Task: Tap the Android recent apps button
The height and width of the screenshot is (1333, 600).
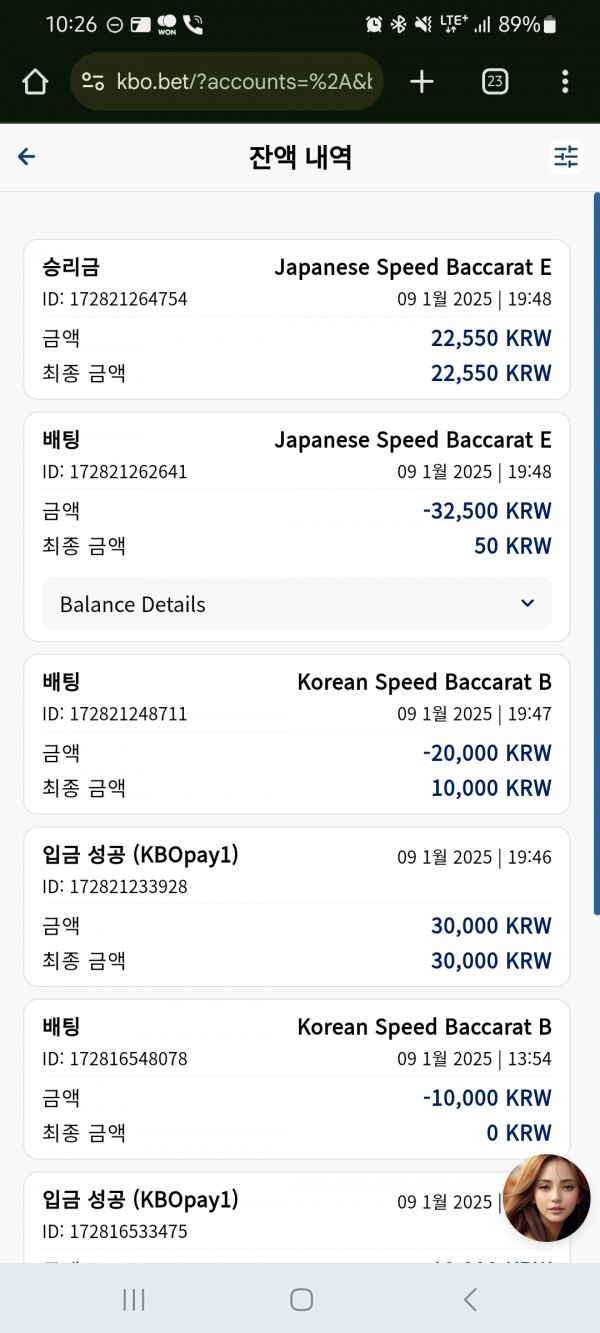Action: [133, 1299]
